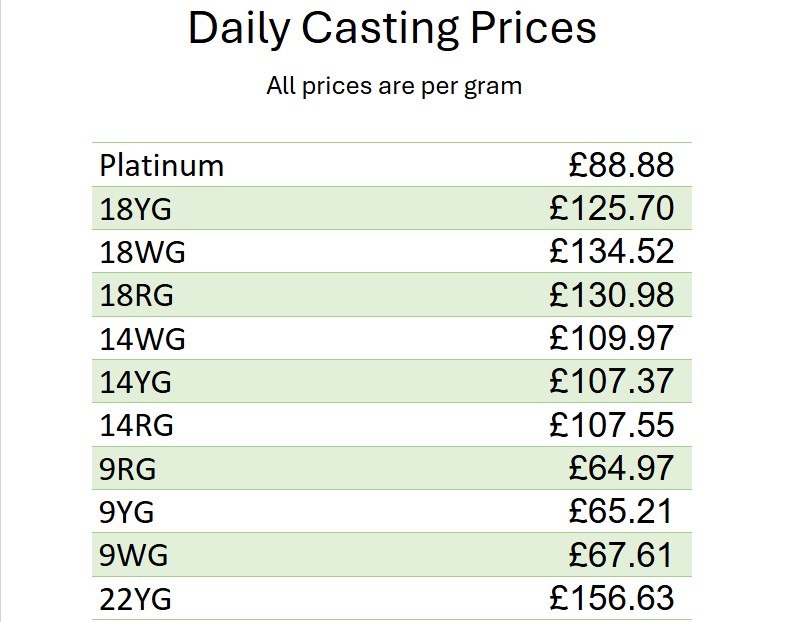Select the £107.55 price for 14RG

point(611,425)
